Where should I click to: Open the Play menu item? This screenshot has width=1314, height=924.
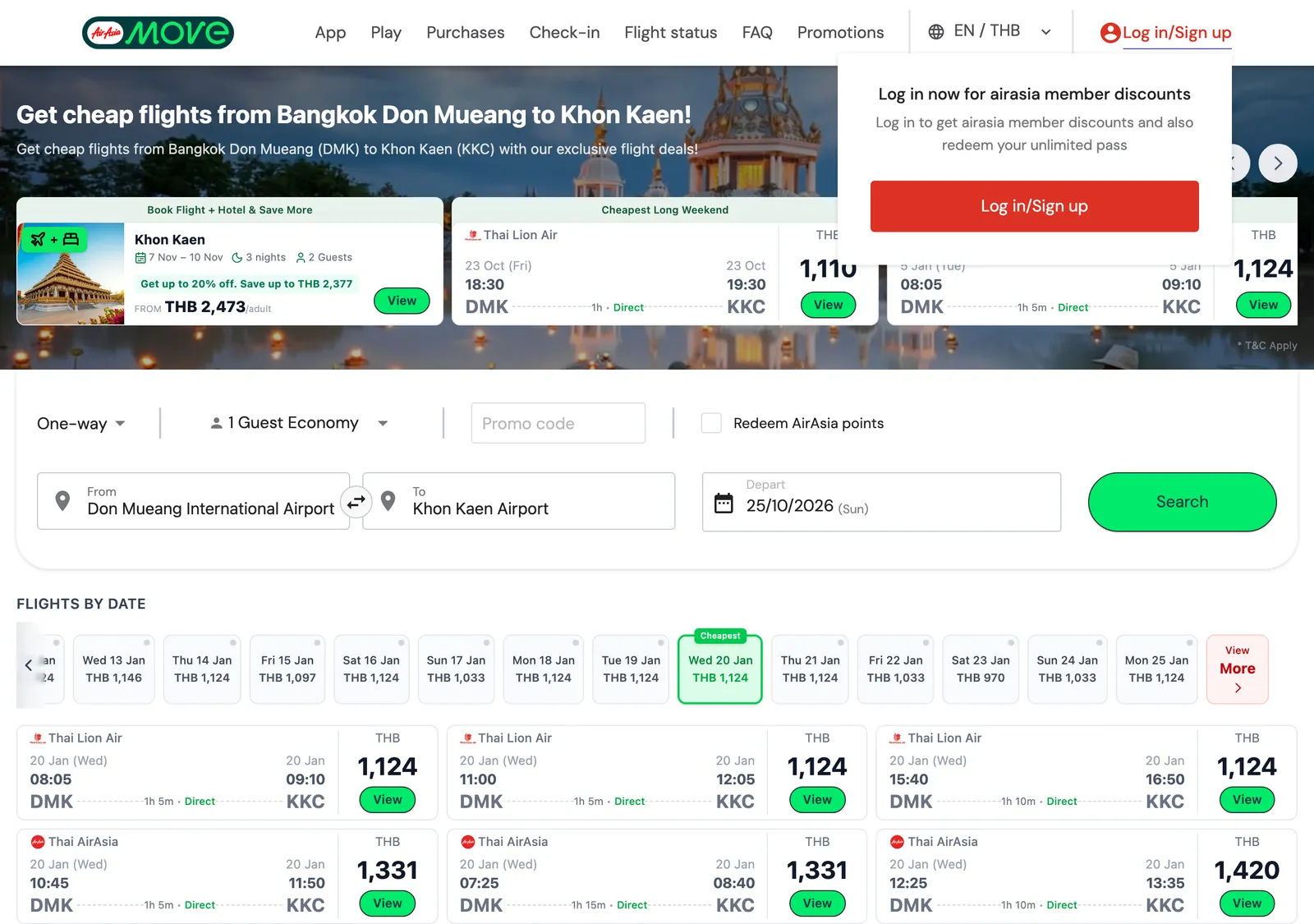click(386, 33)
